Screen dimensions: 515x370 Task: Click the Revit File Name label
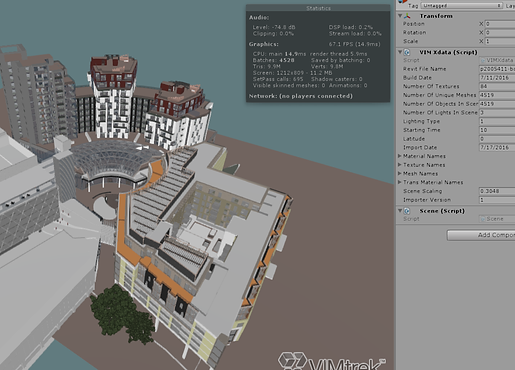pyautogui.click(x=424, y=69)
